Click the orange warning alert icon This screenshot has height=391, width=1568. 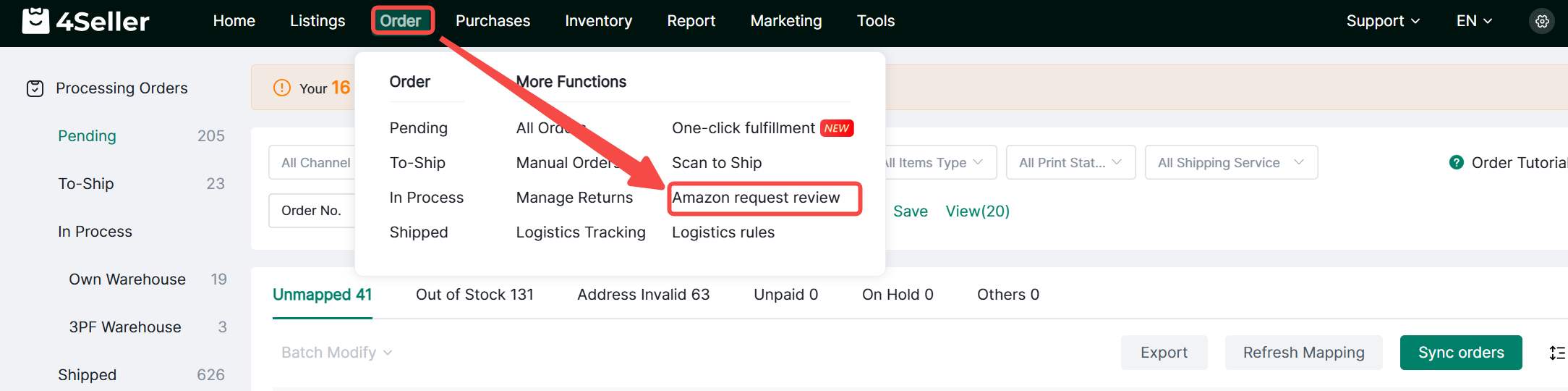click(281, 88)
